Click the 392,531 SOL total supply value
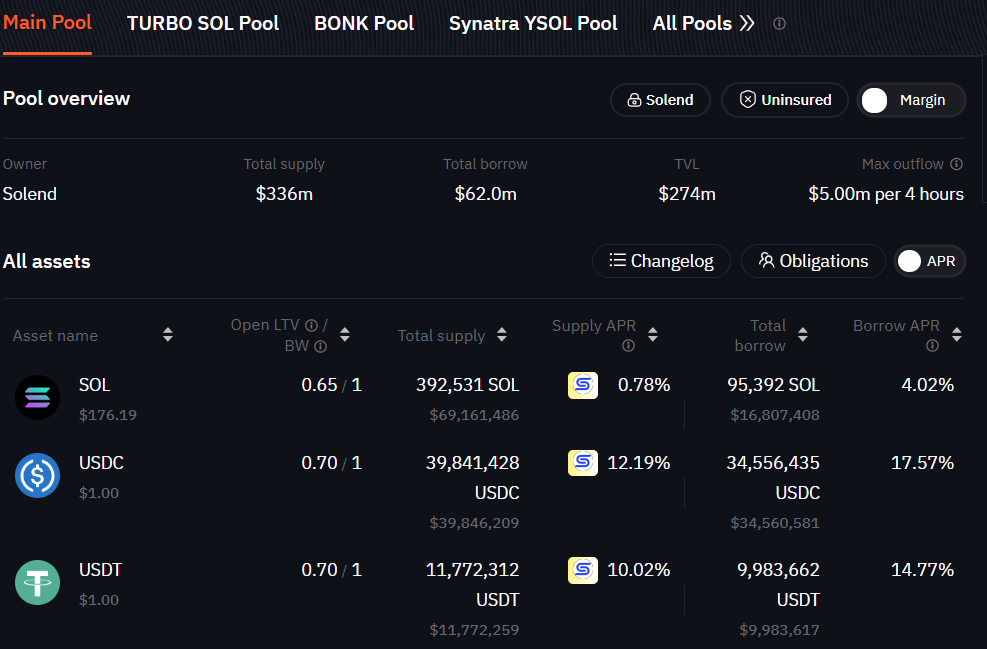The image size is (987, 649). pos(468,385)
